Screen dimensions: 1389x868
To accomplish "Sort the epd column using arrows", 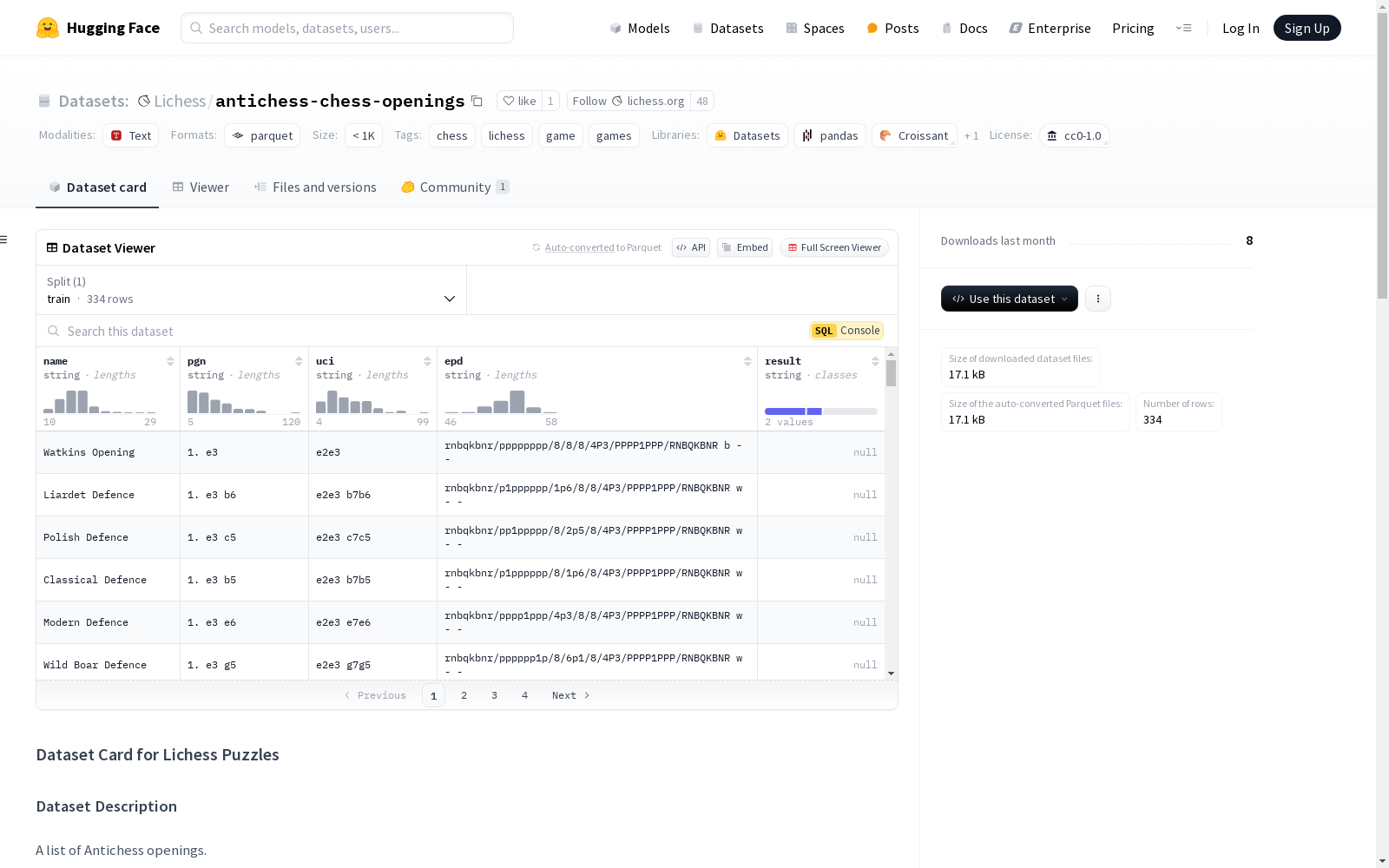I will [747, 361].
